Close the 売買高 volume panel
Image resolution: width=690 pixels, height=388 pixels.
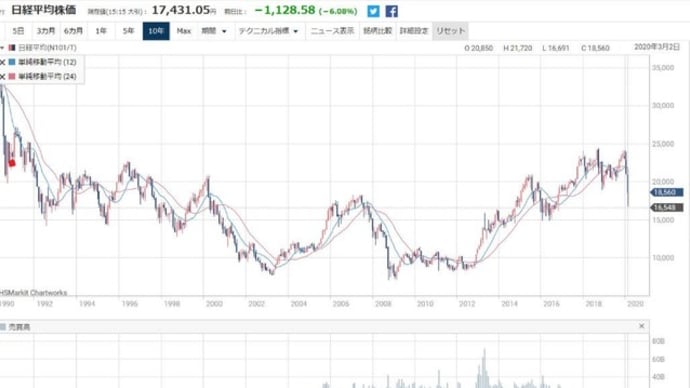(x=642, y=326)
